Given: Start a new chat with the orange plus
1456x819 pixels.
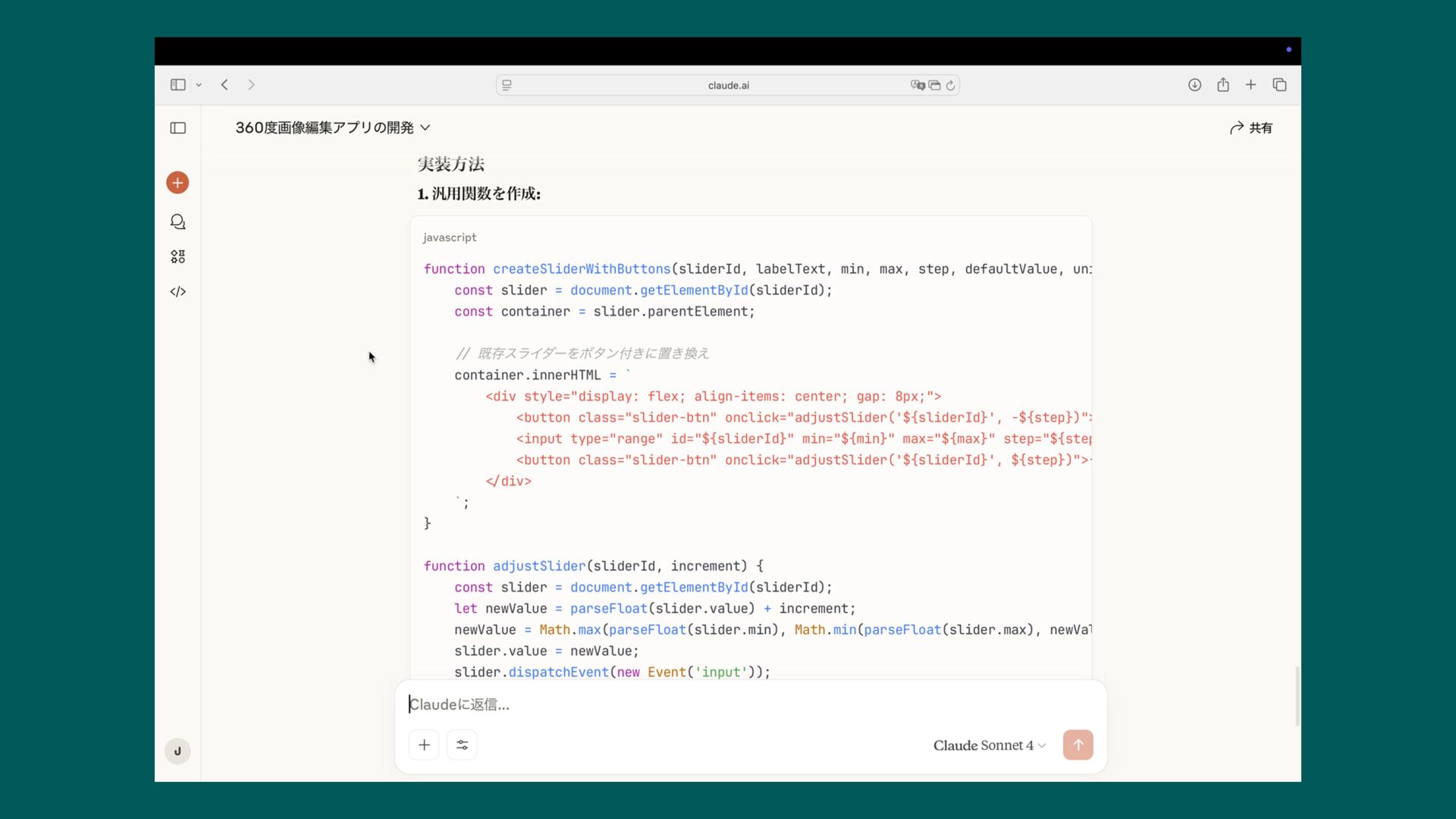Looking at the screenshot, I should (x=177, y=183).
